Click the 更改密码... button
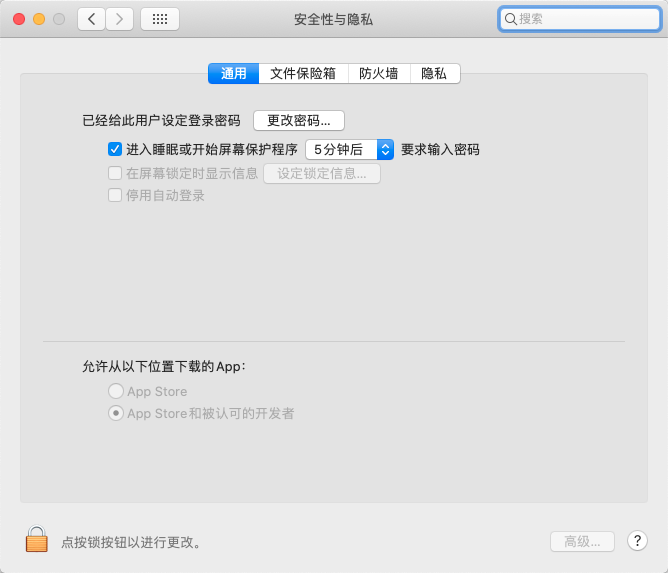 (x=299, y=121)
